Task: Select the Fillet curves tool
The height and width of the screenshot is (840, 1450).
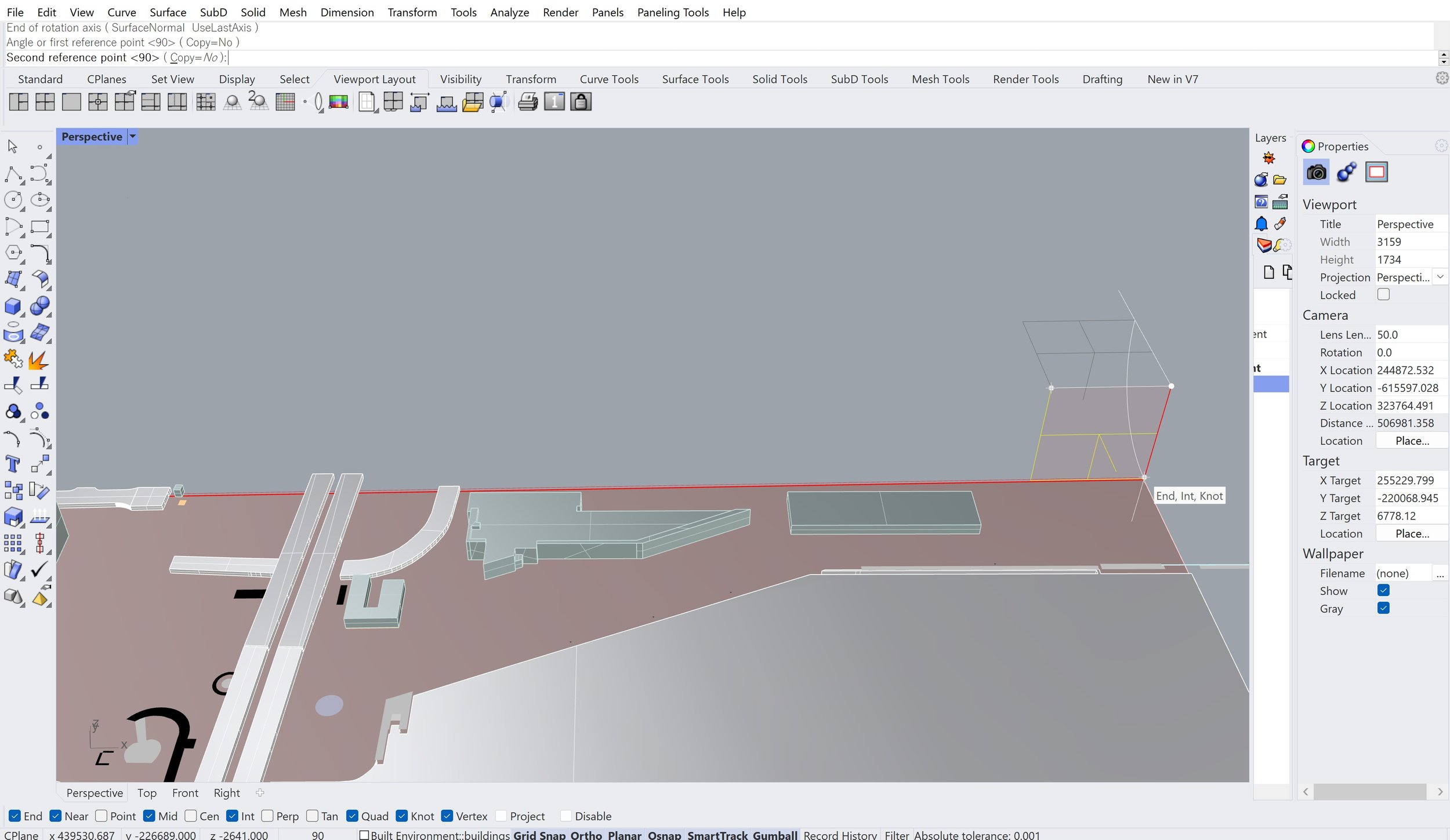Action: [x=39, y=253]
